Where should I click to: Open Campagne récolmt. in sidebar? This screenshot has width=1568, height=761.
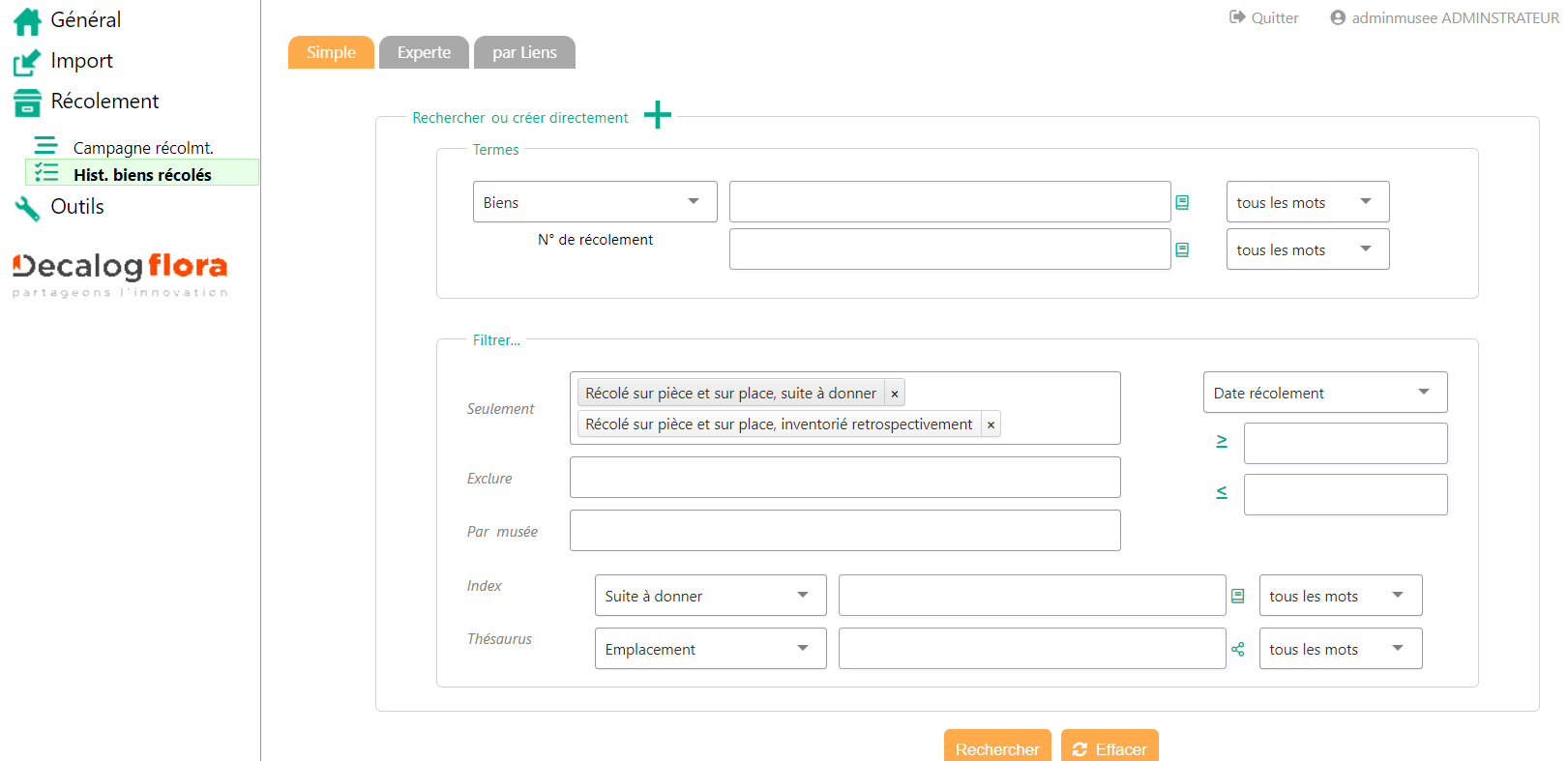pyautogui.click(x=142, y=148)
